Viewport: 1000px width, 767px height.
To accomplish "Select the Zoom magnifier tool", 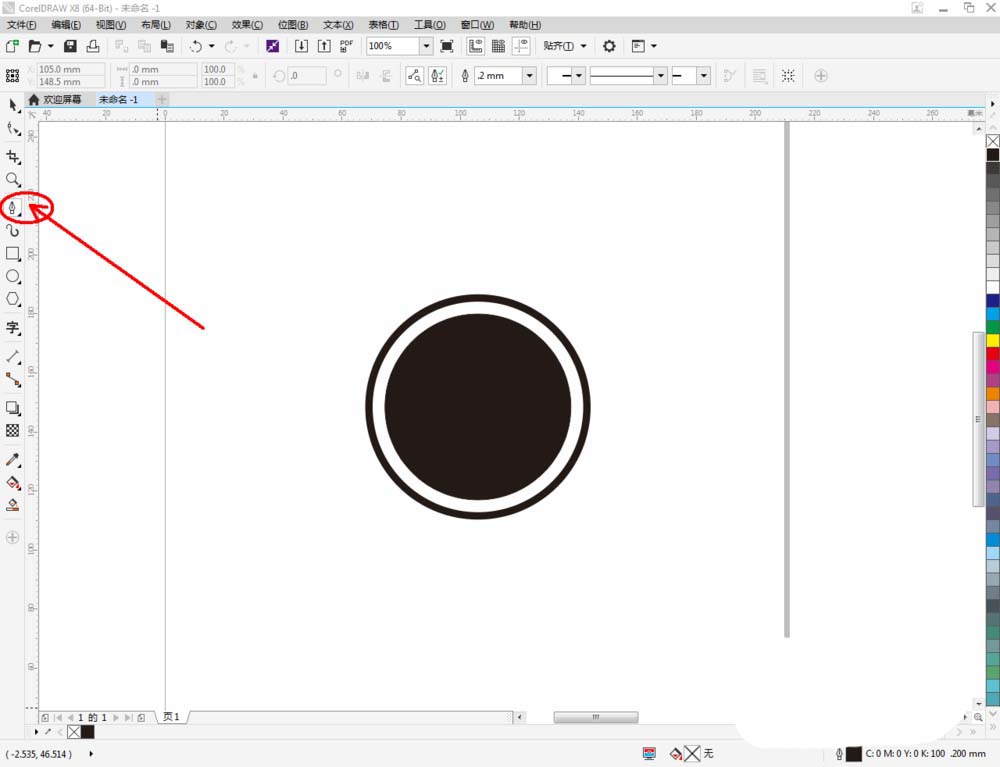I will coord(13,179).
